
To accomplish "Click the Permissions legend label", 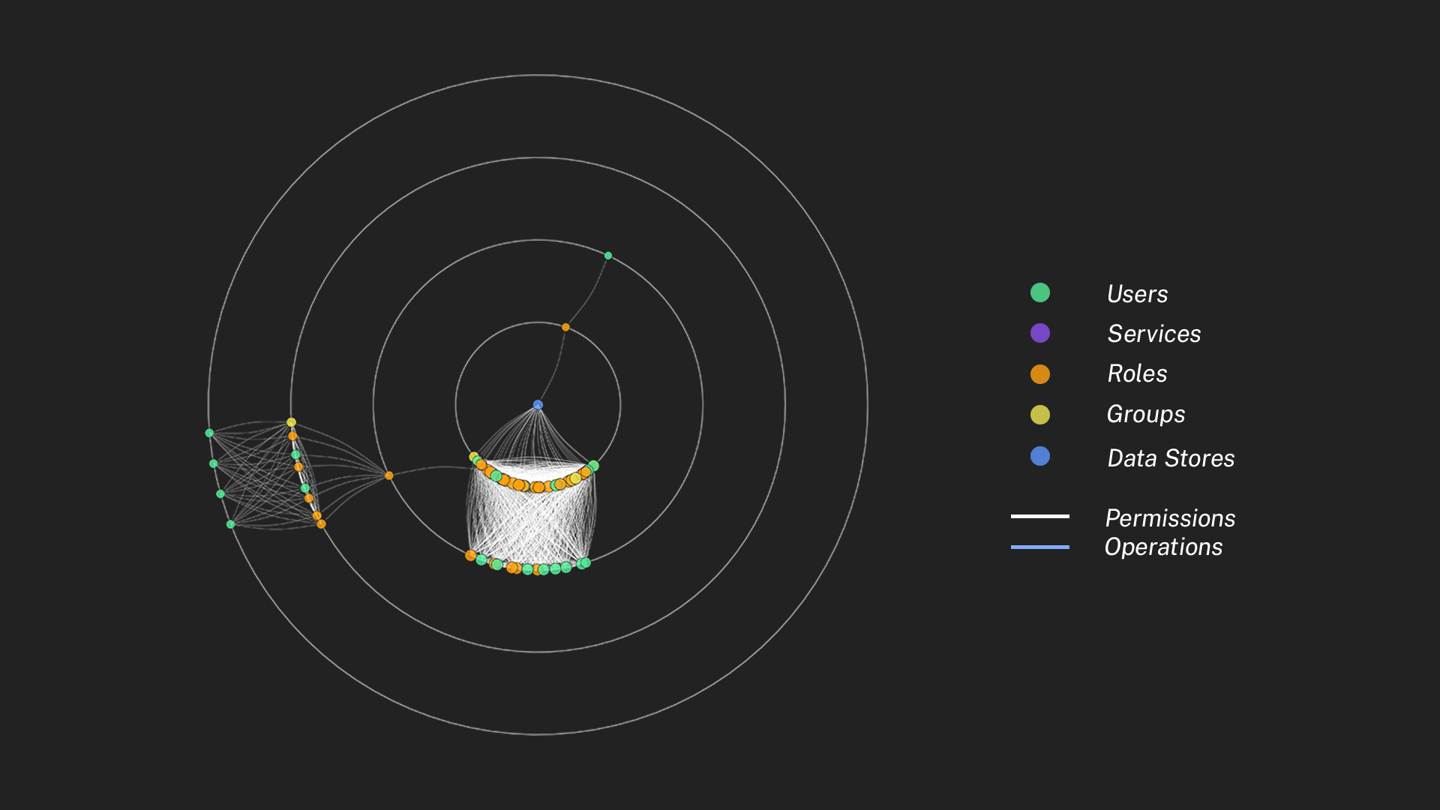I will coord(1170,518).
